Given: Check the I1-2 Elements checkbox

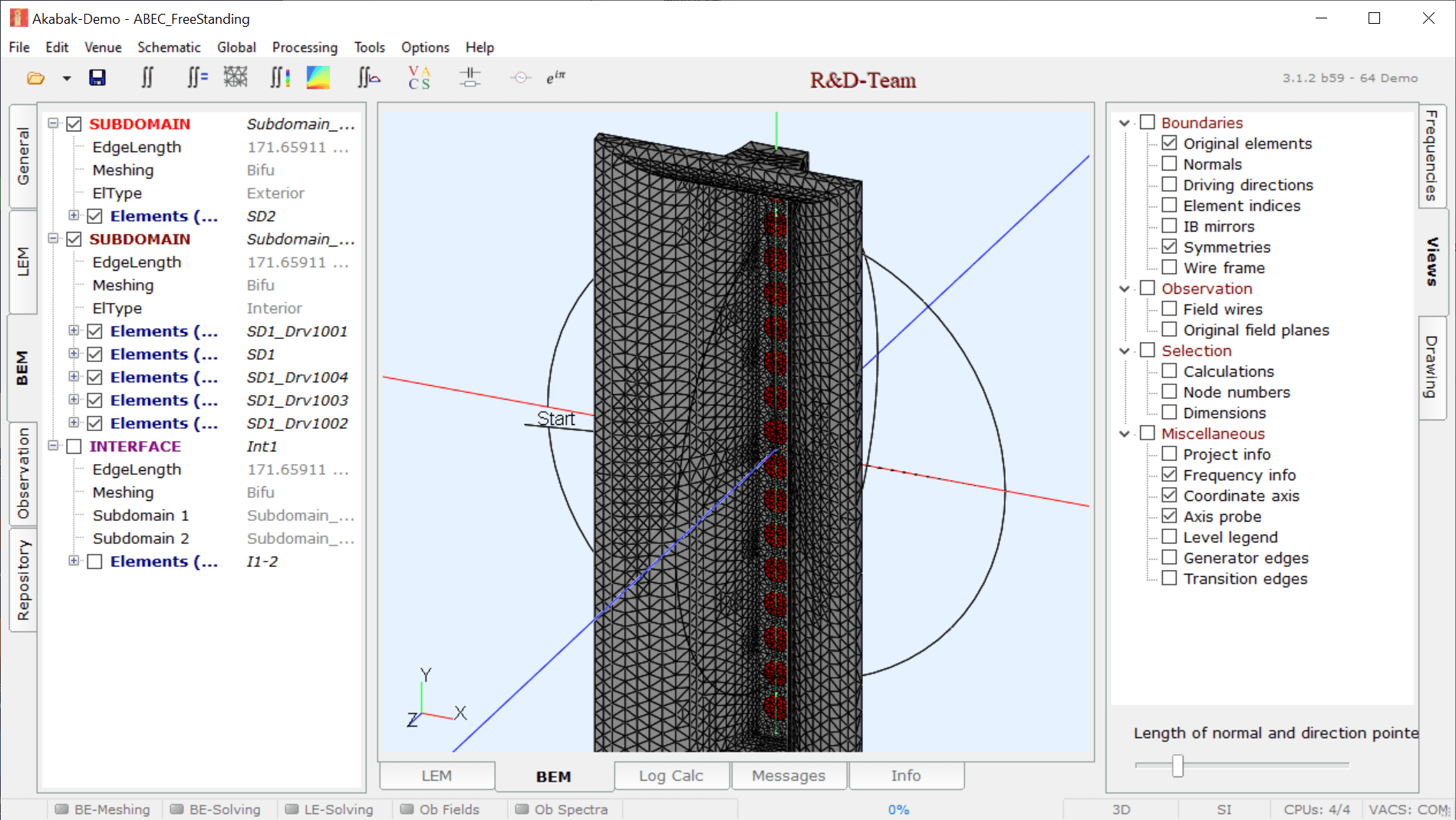Looking at the screenshot, I should (x=95, y=561).
